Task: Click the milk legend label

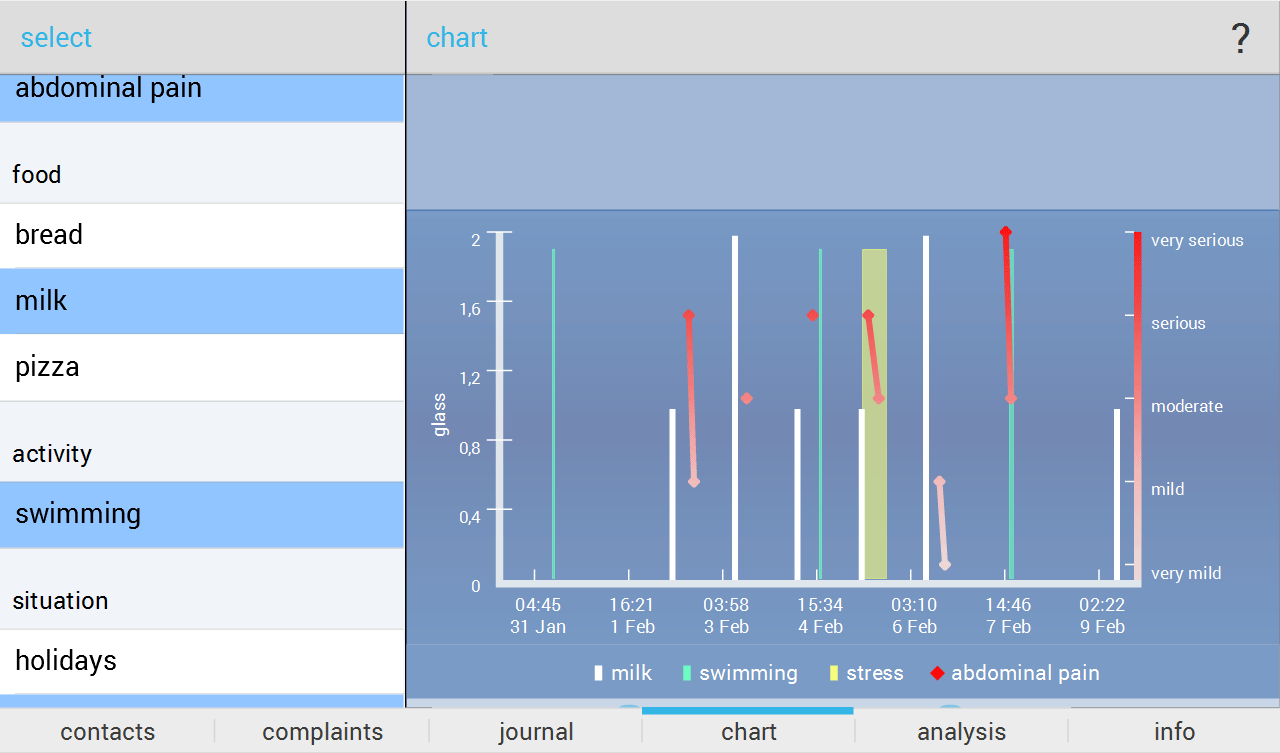Action: (x=631, y=673)
